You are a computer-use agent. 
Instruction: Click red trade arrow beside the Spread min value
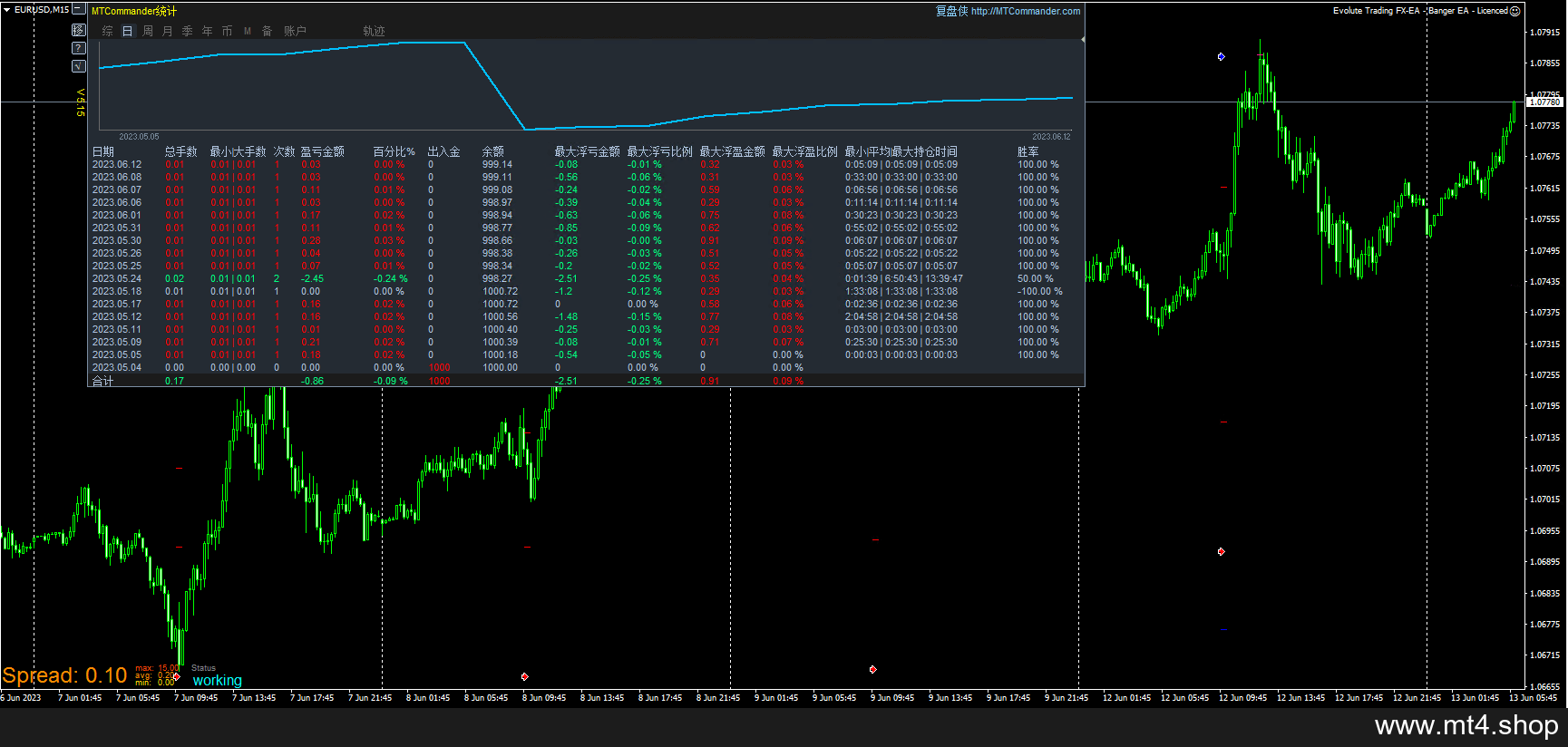click(177, 676)
